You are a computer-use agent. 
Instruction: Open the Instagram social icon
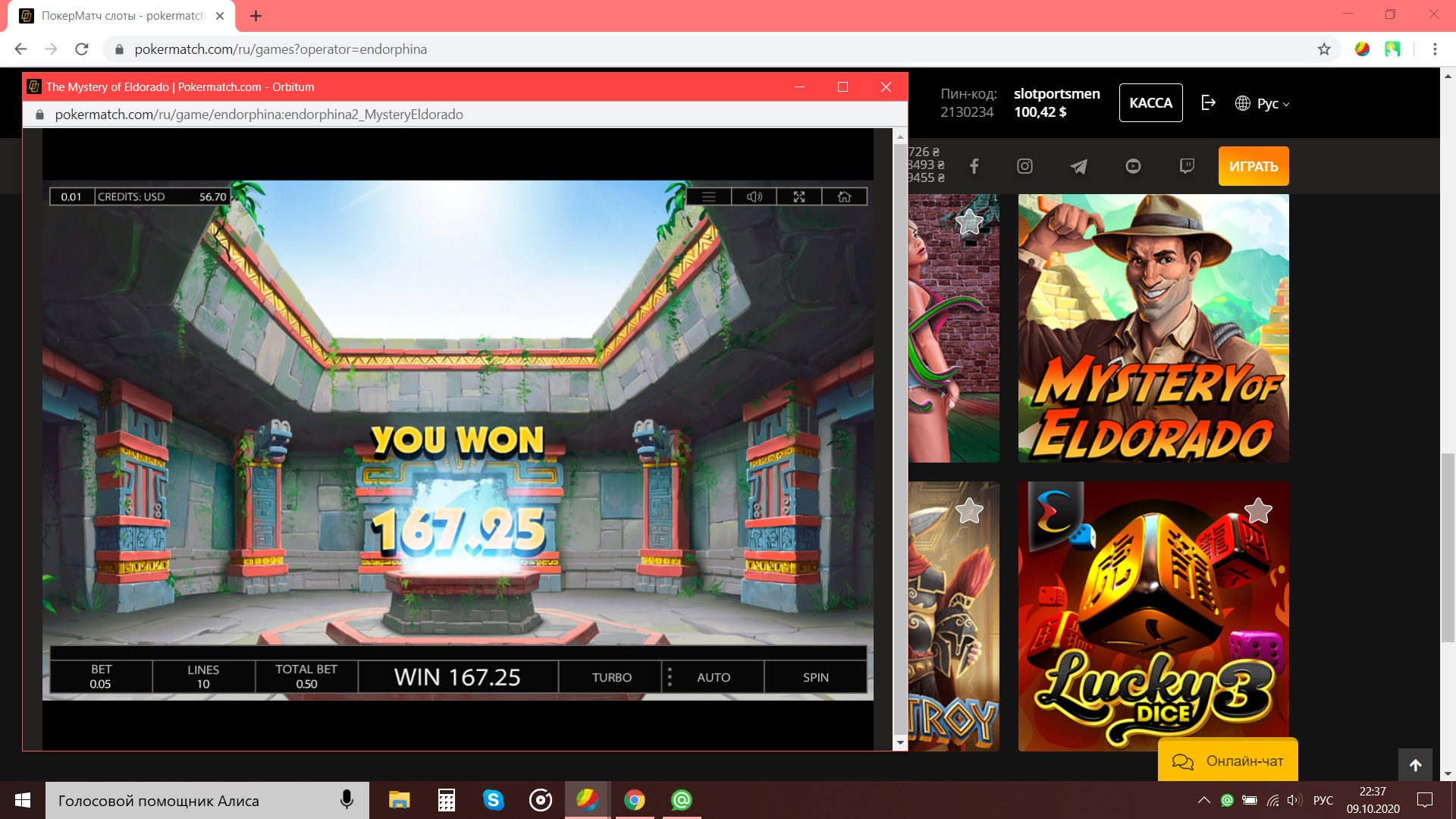pyautogui.click(x=1025, y=166)
